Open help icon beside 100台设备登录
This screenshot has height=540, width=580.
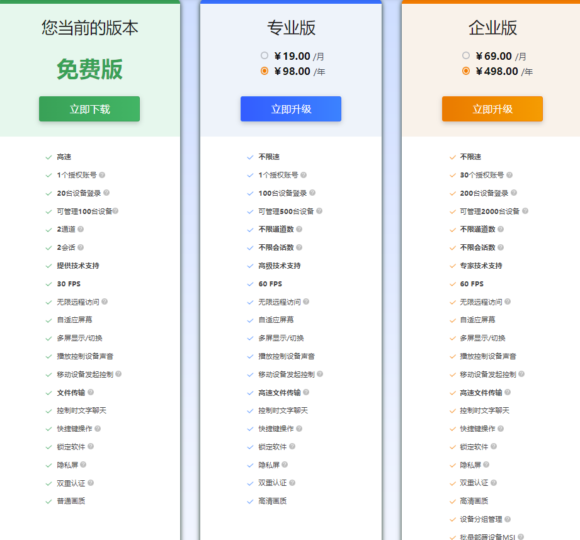click(x=313, y=193)
